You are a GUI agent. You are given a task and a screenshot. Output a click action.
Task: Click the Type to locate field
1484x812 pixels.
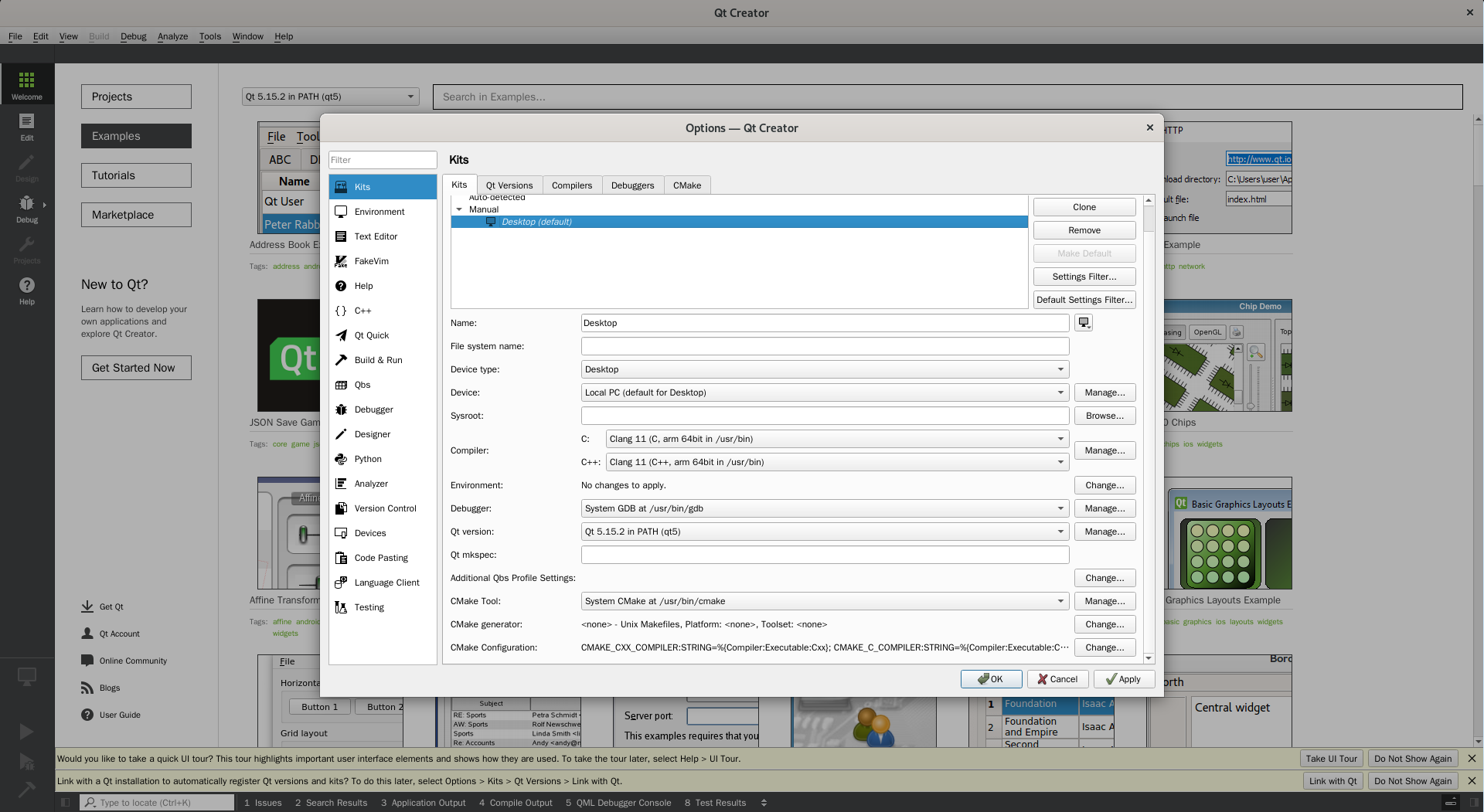157,803
